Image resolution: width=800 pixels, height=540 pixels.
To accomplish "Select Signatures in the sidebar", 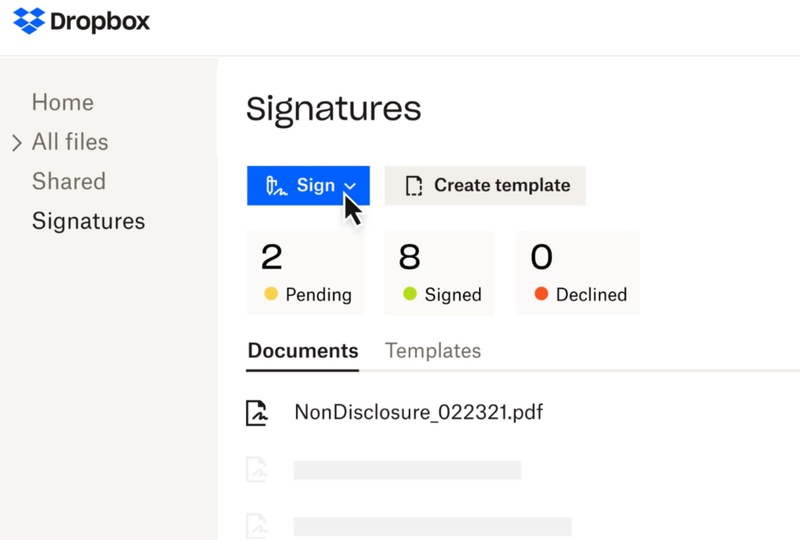I will (x=88, y=221).
